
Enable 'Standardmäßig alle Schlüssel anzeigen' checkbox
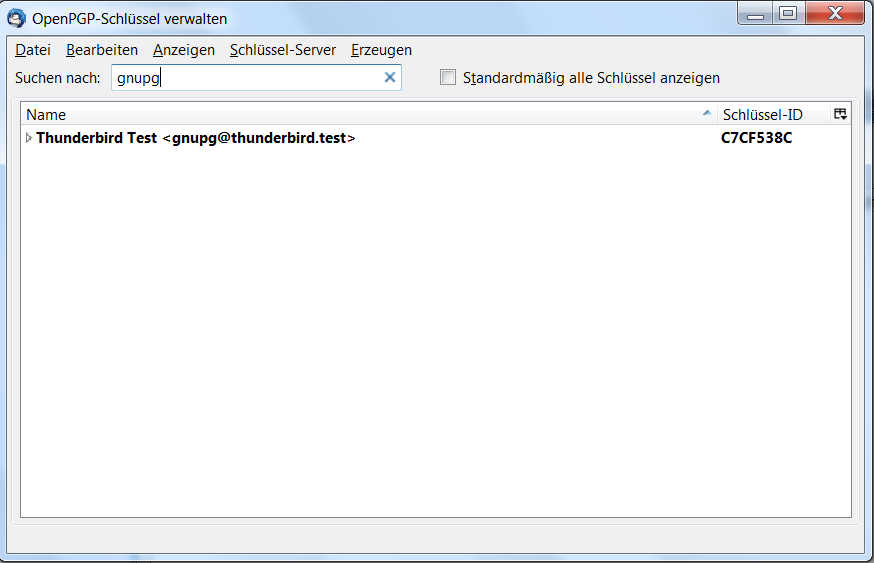click(x=448, y=77)
